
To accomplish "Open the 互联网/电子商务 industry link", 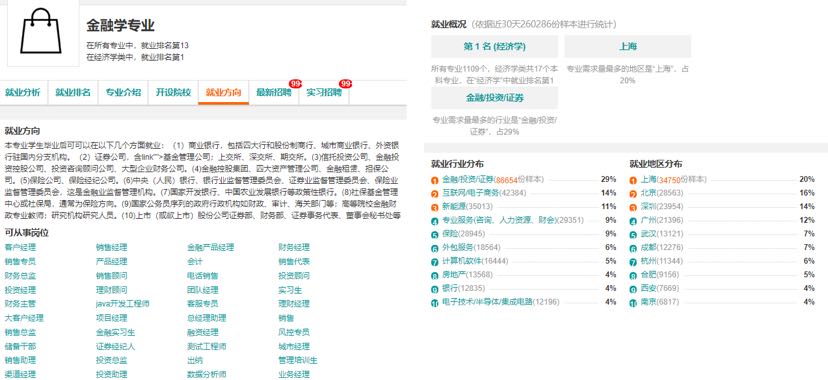I will point(470,194).
